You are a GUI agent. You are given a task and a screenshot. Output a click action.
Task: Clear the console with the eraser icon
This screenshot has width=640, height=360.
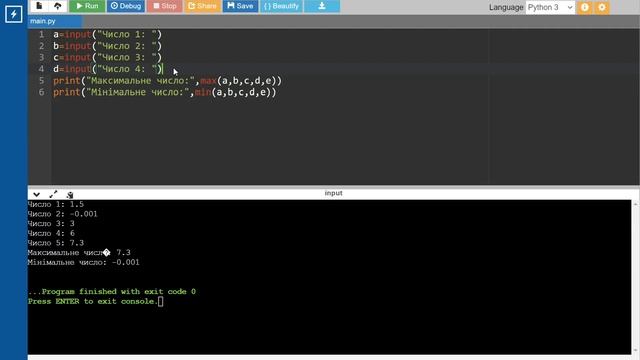click(x=70, y=195)
